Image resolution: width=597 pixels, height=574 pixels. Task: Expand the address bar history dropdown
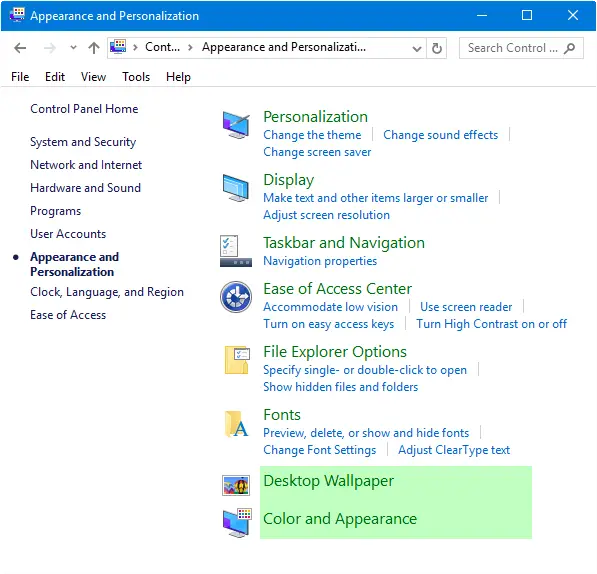(417, 49)
